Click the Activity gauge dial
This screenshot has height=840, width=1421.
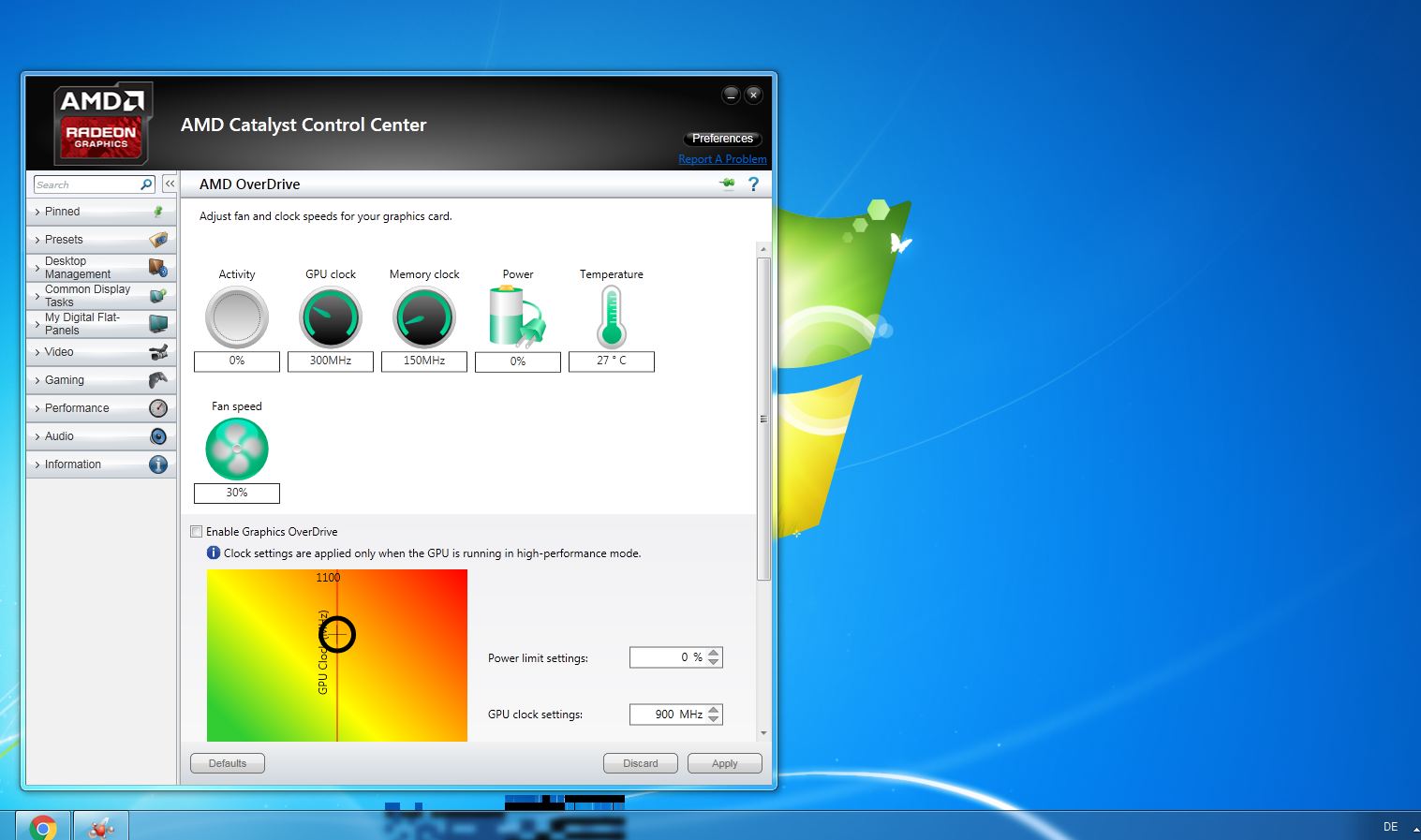coord(237,317)
